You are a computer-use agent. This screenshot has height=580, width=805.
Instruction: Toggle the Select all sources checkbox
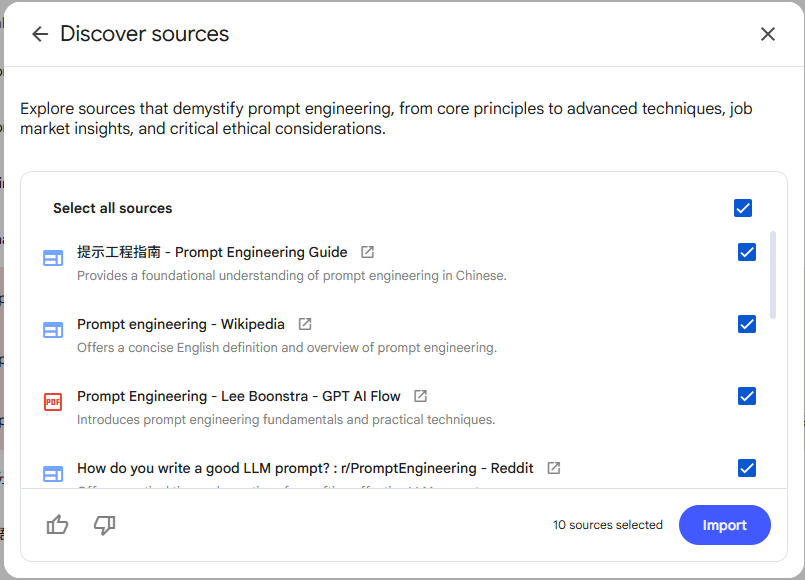(743, 208)
